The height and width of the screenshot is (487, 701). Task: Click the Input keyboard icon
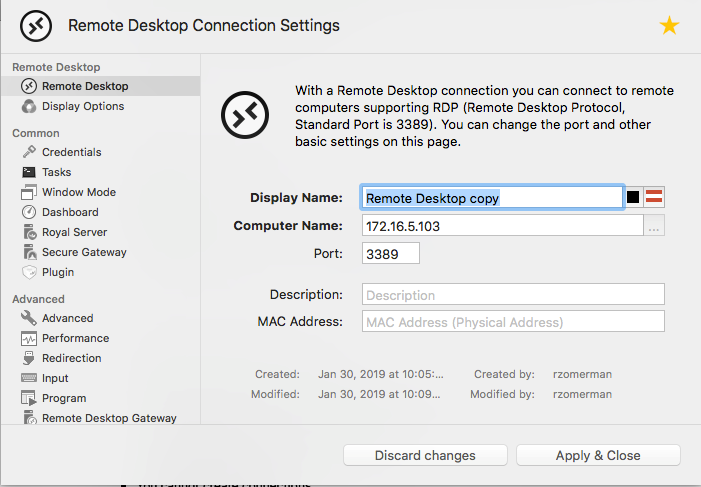pos(29,378)
